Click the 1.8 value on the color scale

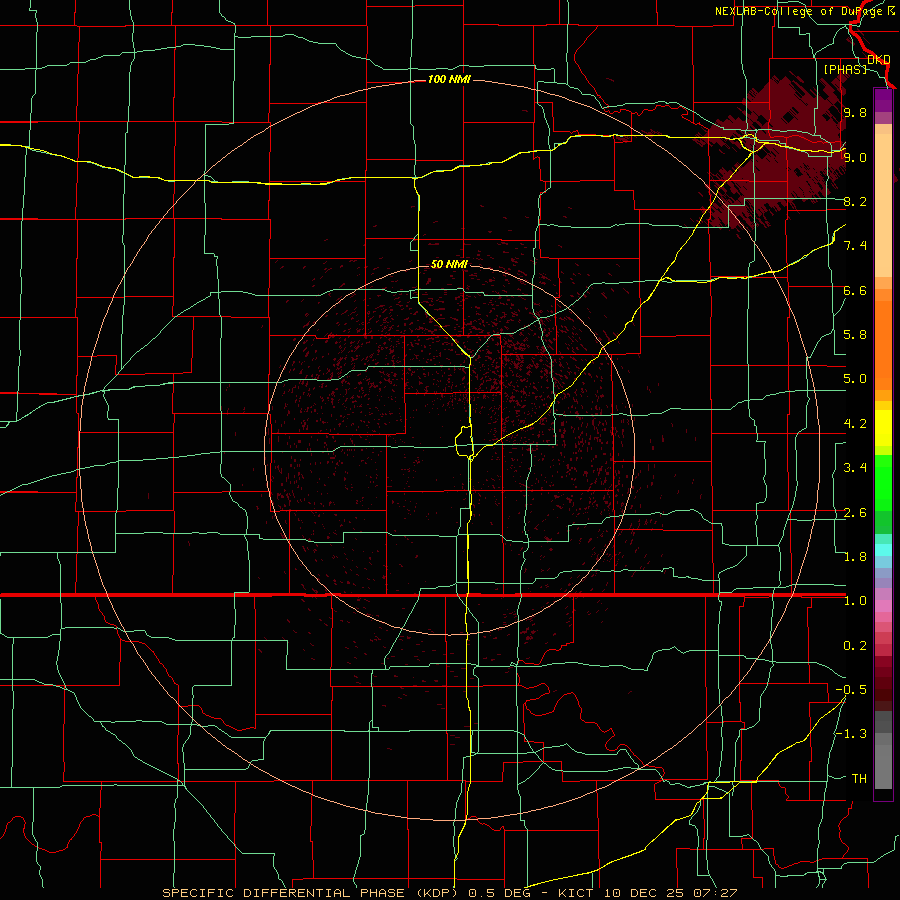(x=855, y=557)
